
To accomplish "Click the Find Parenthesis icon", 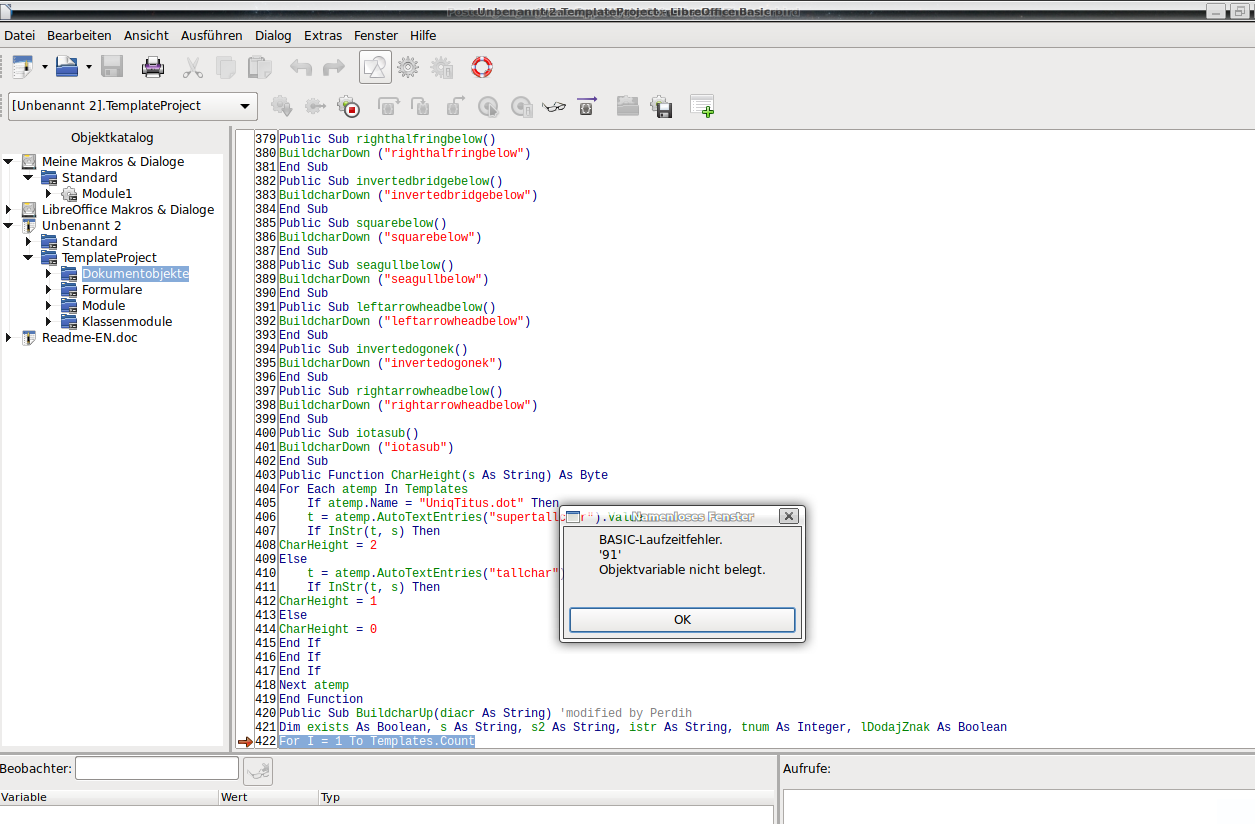I will tap(587, 106).
